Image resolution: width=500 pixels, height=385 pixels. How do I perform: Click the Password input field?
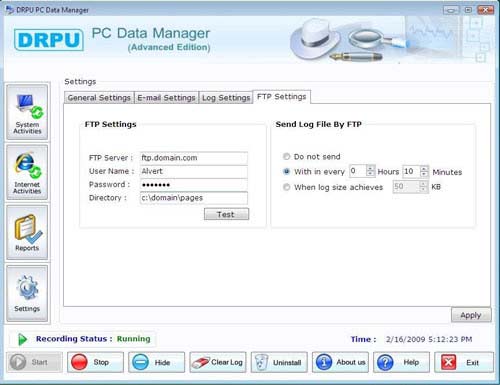tap(194, 185)
